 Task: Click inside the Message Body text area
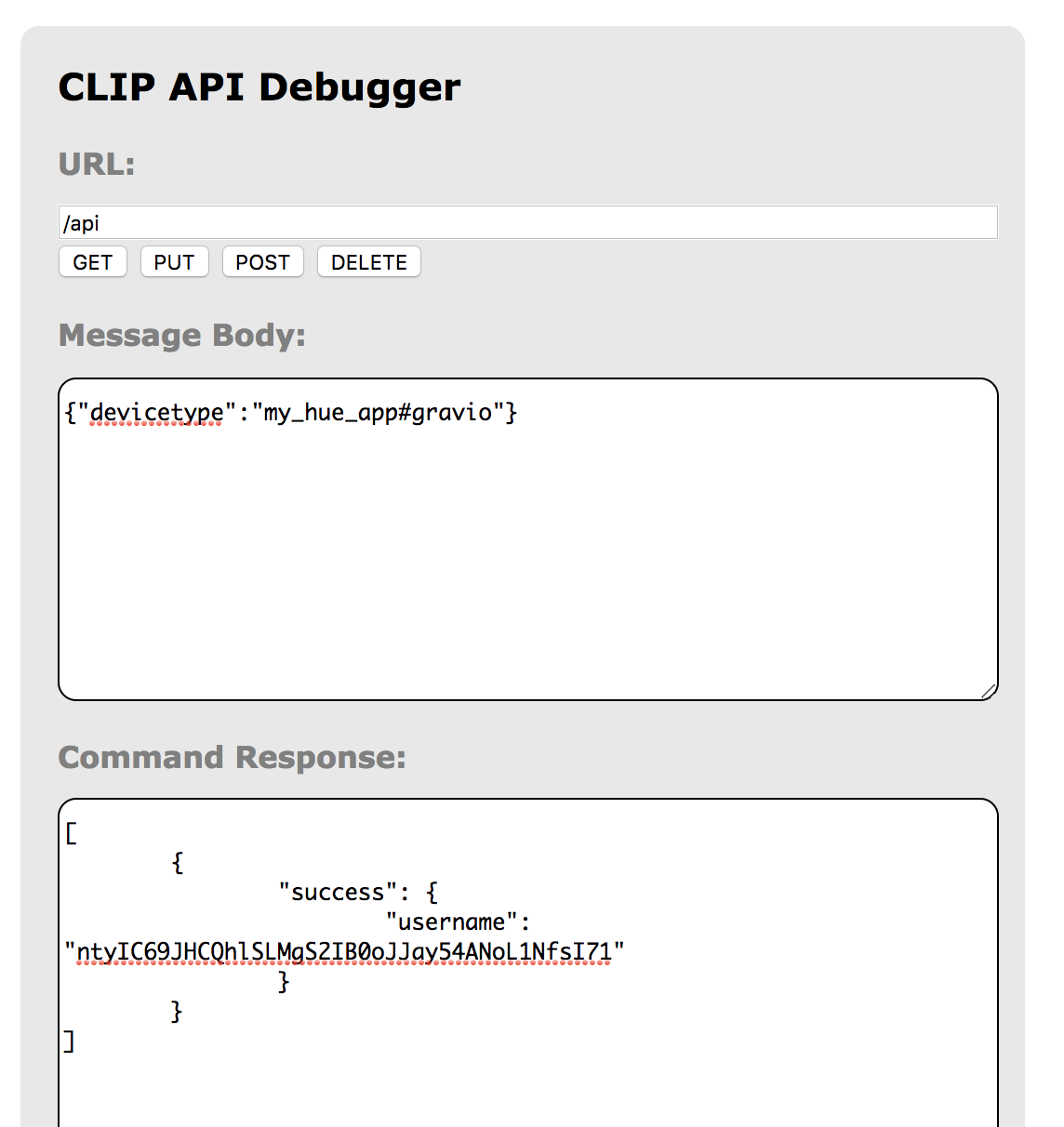[x=528, y=539]
